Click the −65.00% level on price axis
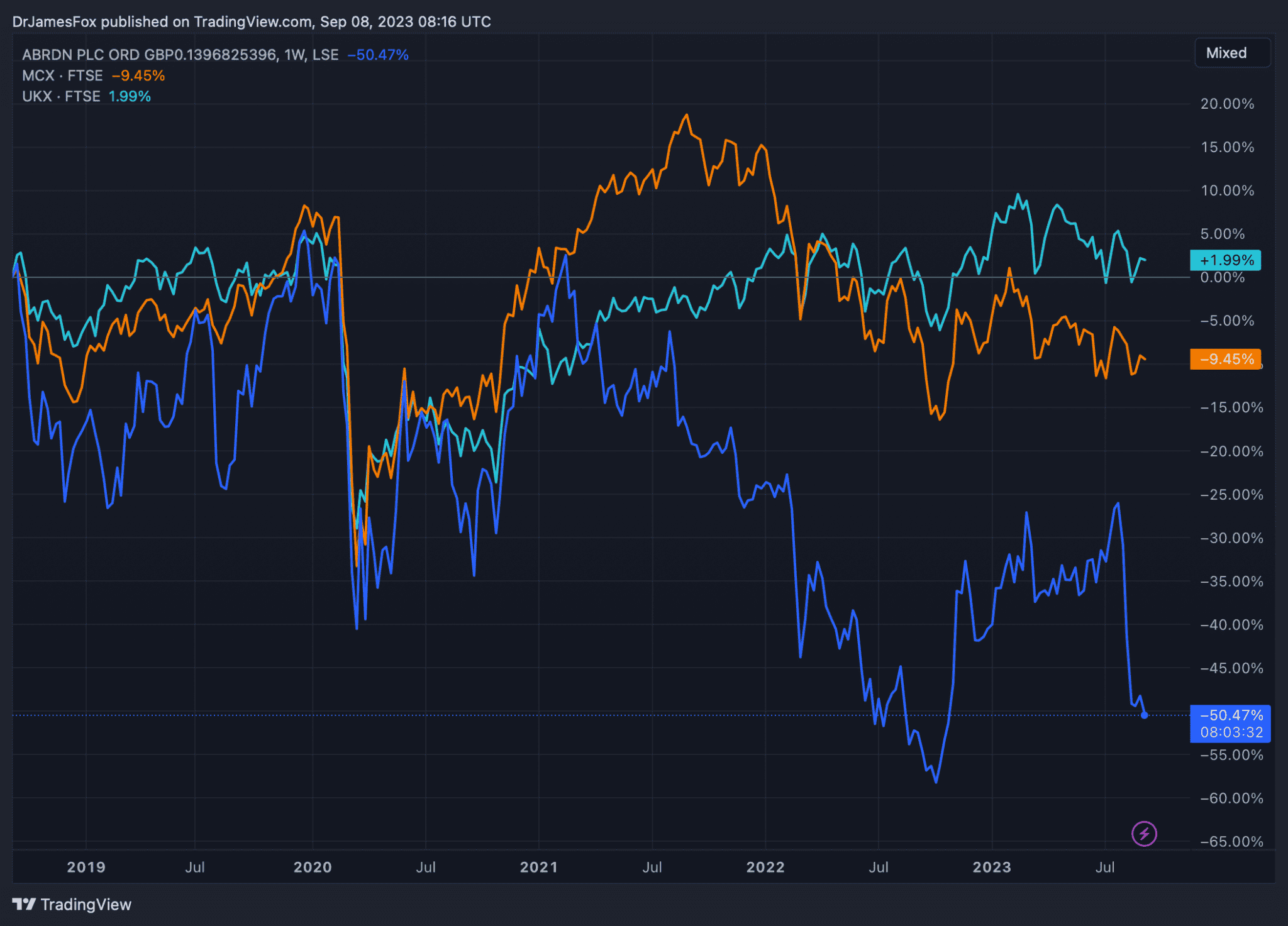Viewport: 1288px width, 926px height. (1231, 841)
